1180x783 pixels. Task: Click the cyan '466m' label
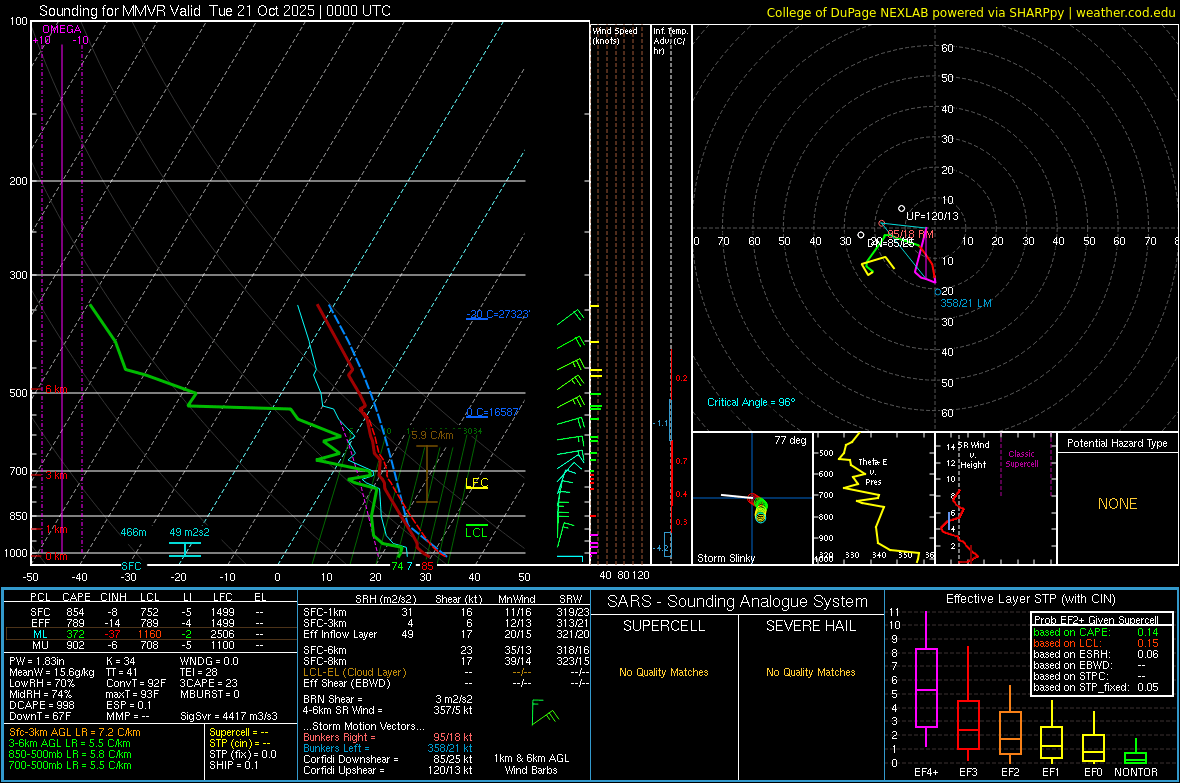coord(133,532)
